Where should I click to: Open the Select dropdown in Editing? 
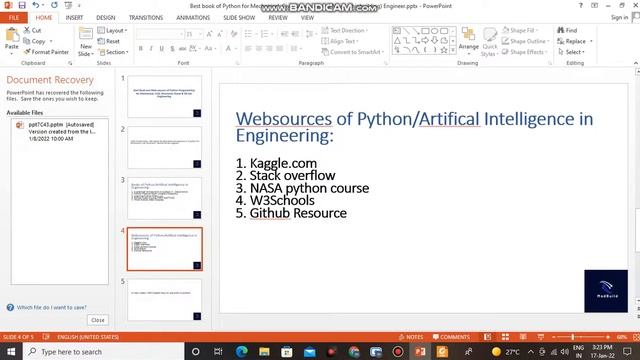point(571,52)
